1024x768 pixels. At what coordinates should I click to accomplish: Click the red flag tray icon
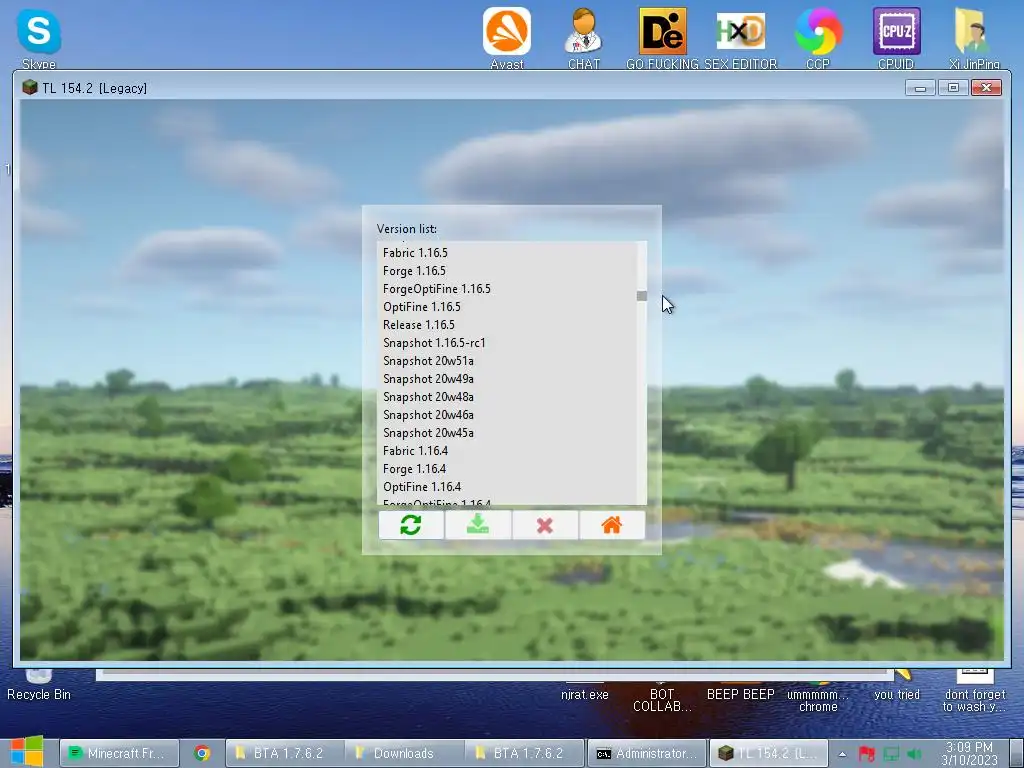tap(867, 754)
